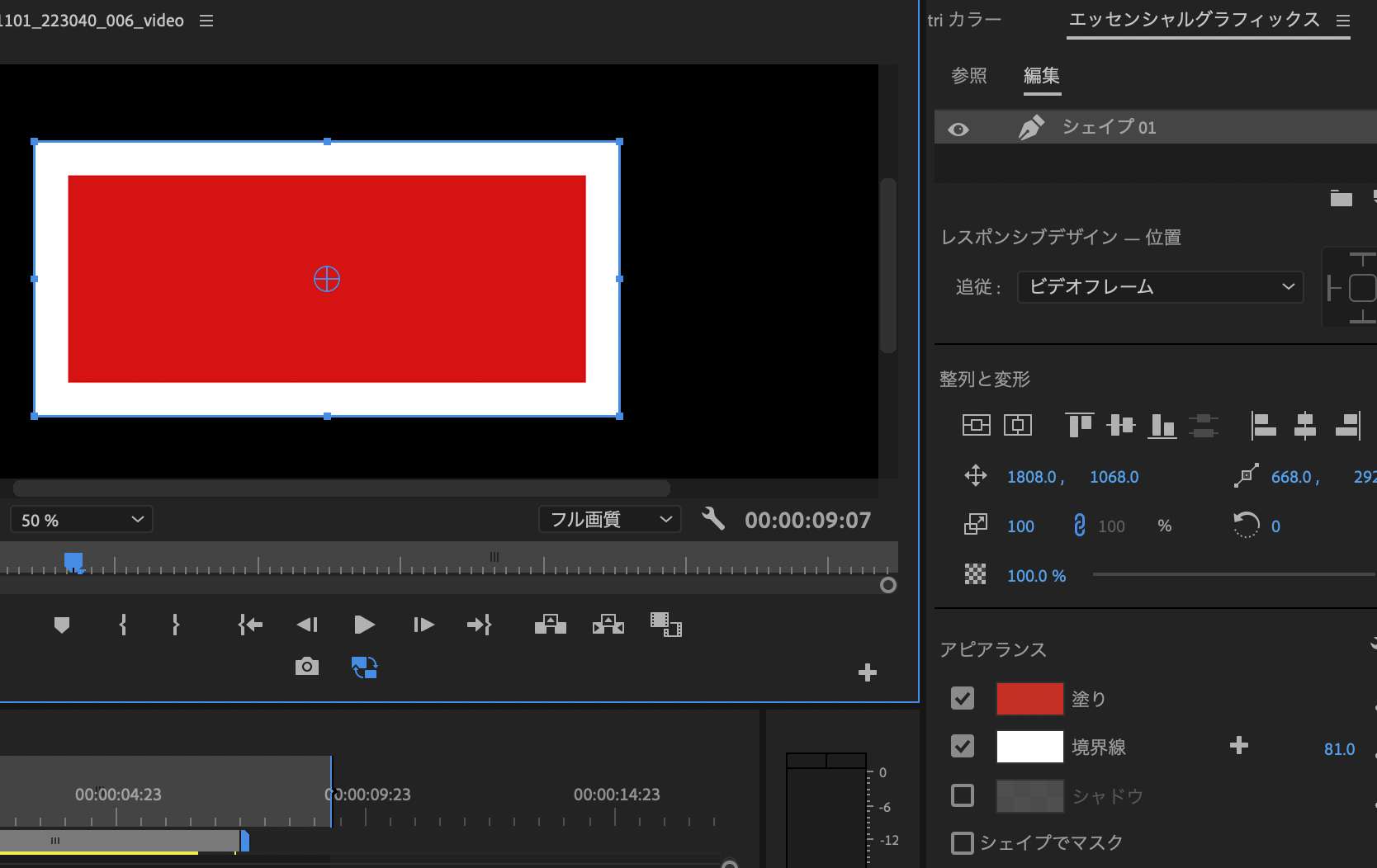Click the Extract button
The height and width of the screenshot is (868, 1377).
(608, 625)
